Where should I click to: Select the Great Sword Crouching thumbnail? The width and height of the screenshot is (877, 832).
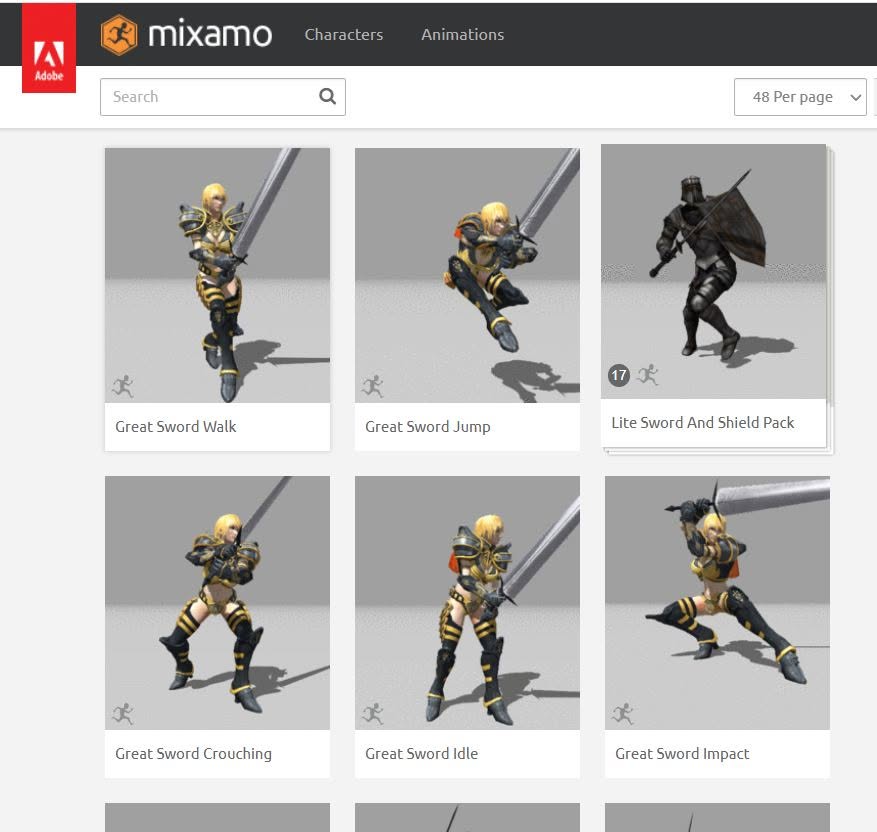(218, 603)
